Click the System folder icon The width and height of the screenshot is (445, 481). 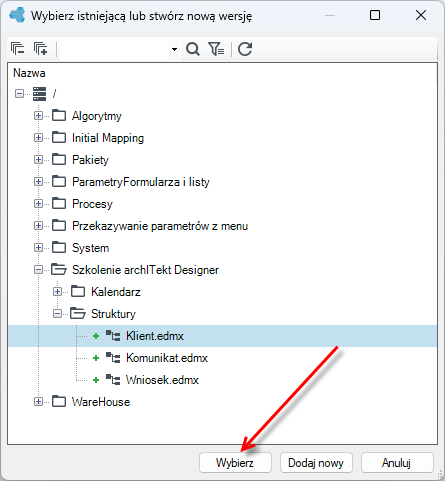tap(59, 248)
